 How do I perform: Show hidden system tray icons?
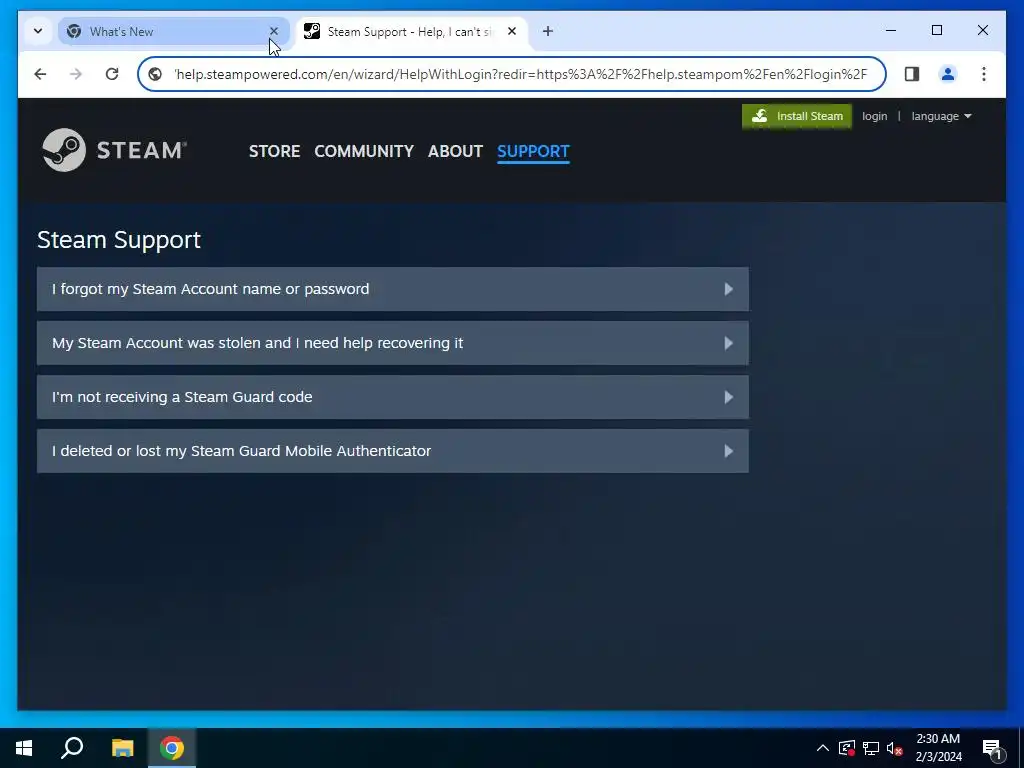[822, 748]
